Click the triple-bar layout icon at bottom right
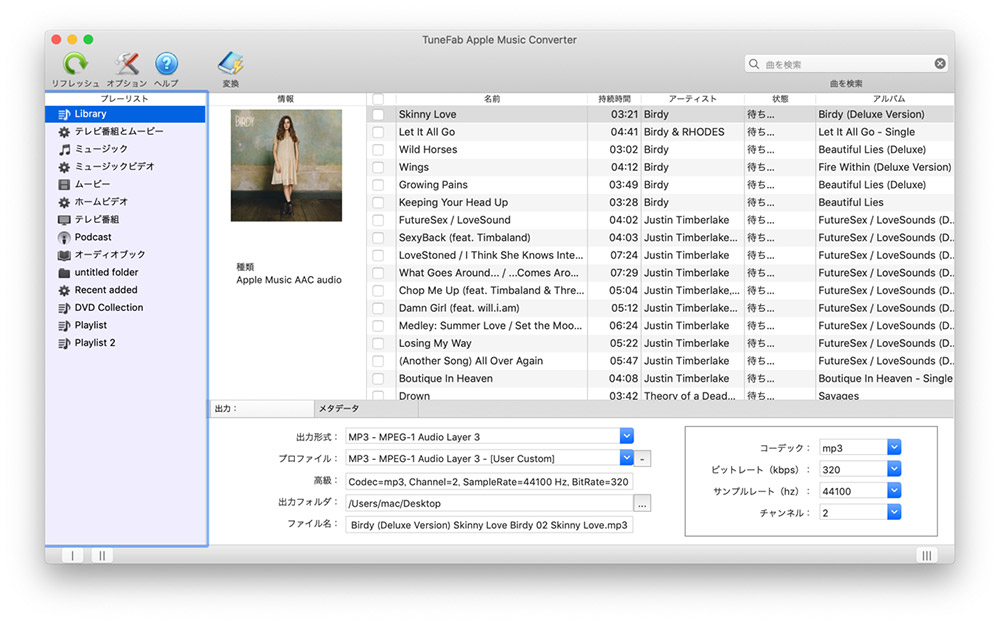This screenshot has width=1000, height=624. click(x=927, y=556)
